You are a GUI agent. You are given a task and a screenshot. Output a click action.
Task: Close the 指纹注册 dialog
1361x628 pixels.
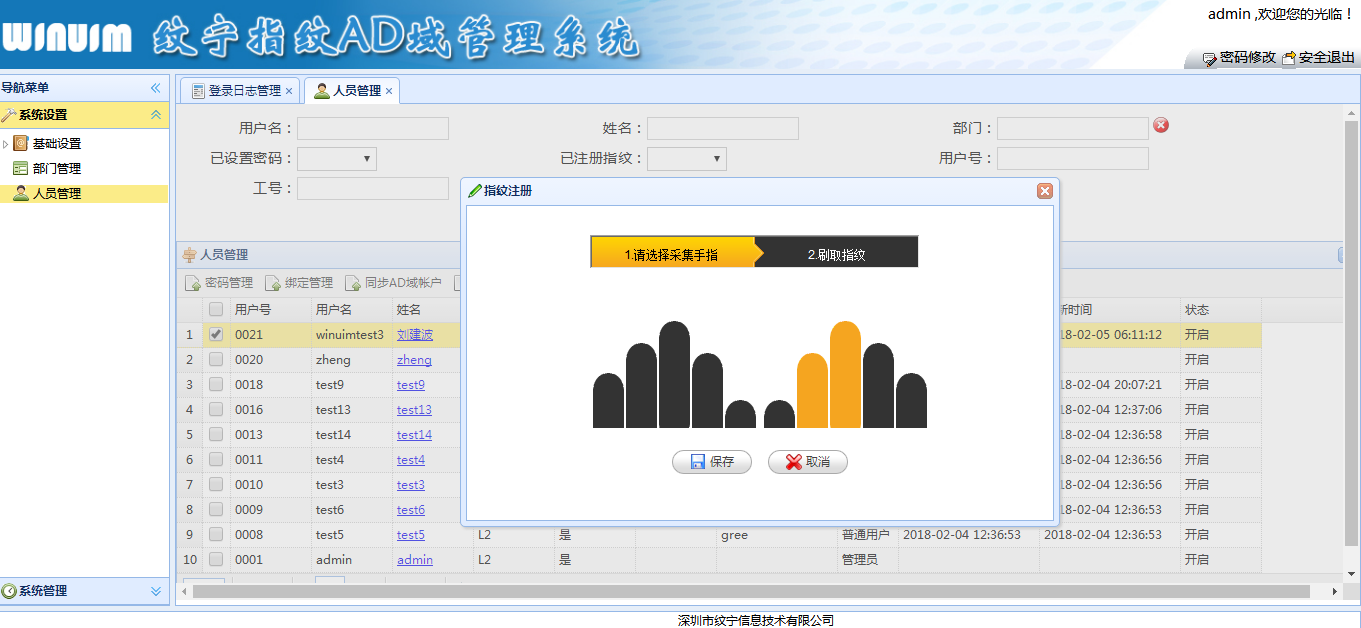[1045, 191]
